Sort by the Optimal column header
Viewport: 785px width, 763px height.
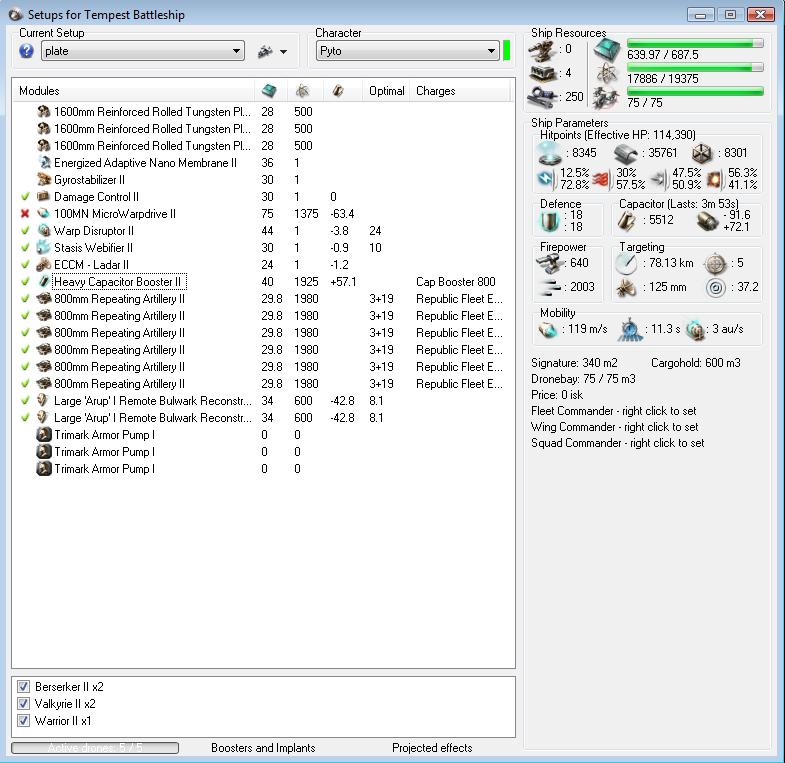(x=386, y=91)
